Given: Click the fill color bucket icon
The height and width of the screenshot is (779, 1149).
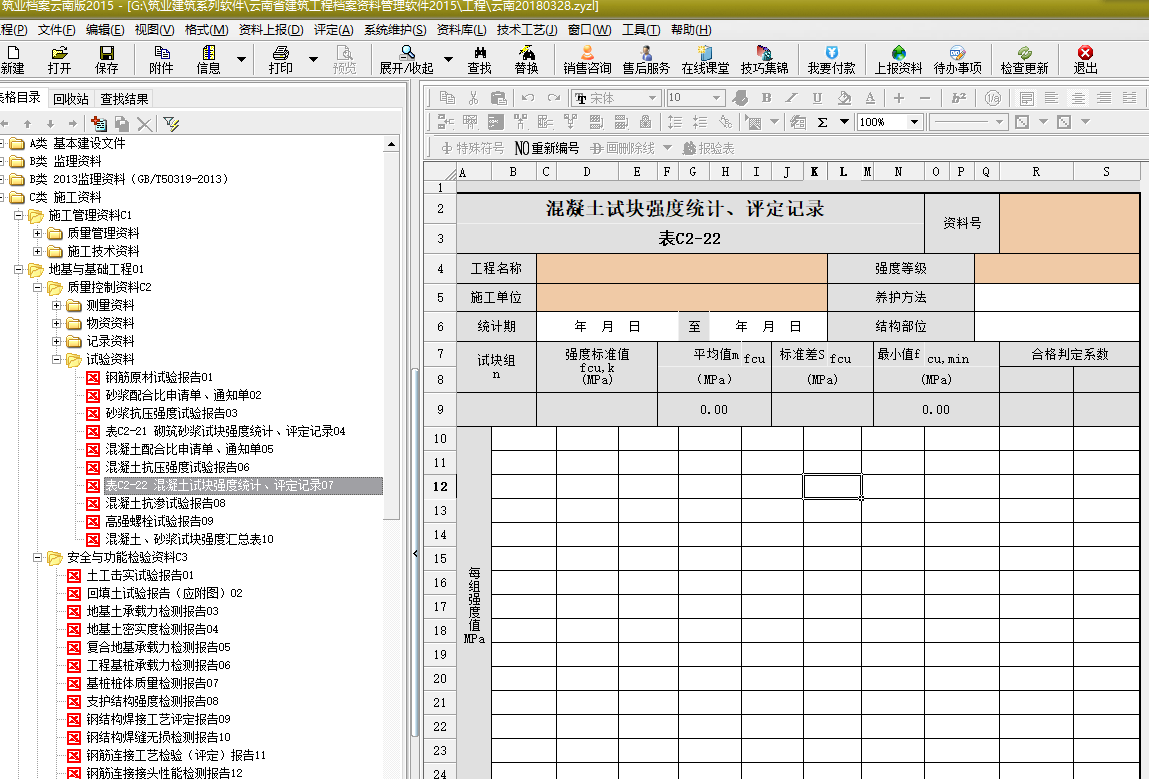Looking at the screenshot, I should click(843, 98).
